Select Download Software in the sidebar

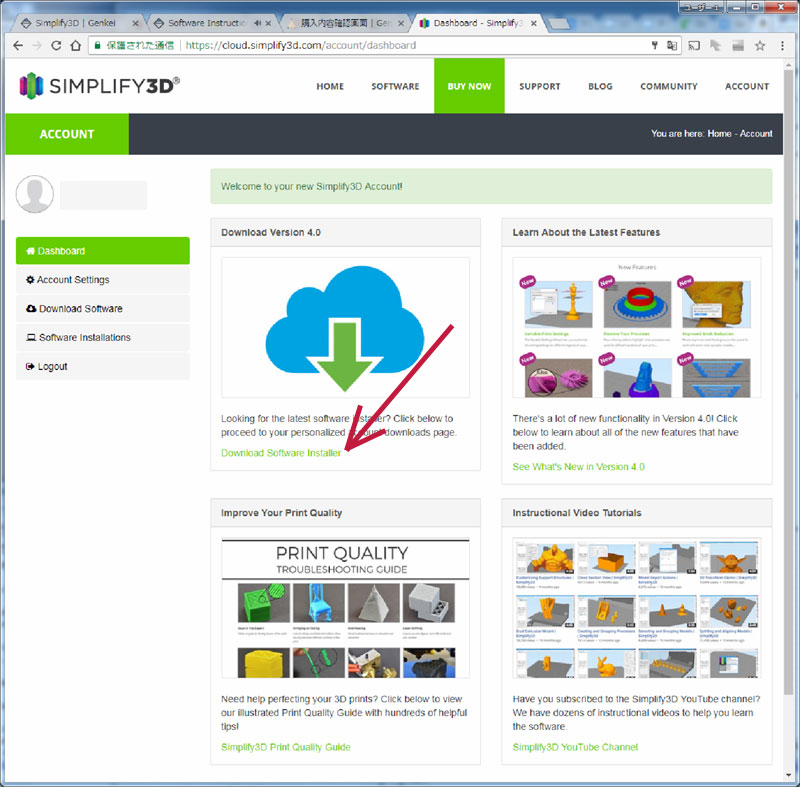point(102,309)
